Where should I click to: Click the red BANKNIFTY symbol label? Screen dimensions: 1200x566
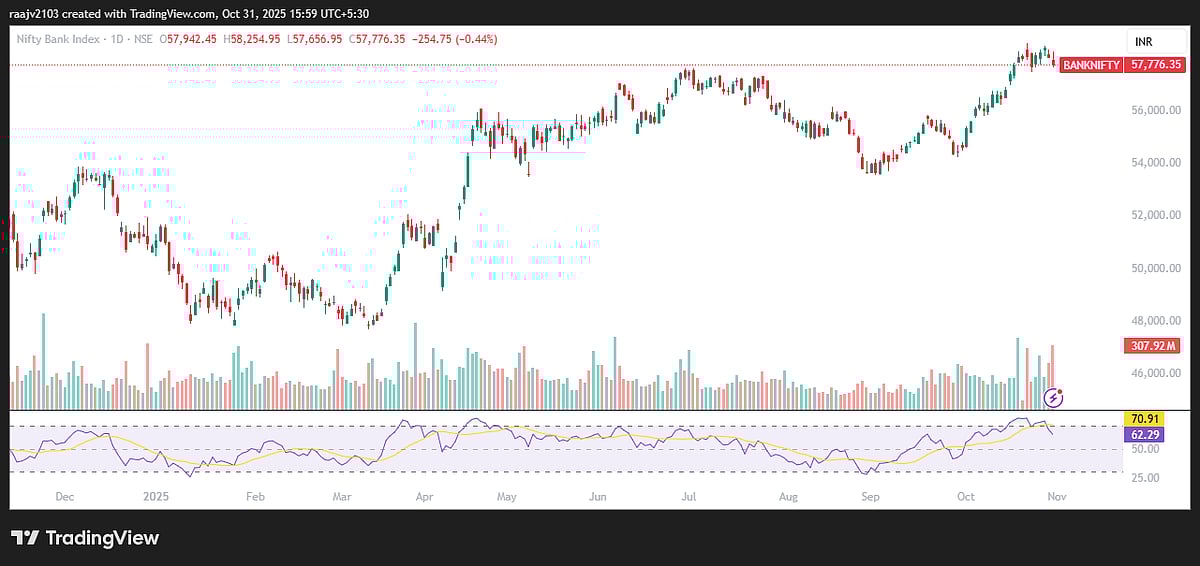[x=1091, y=64]
